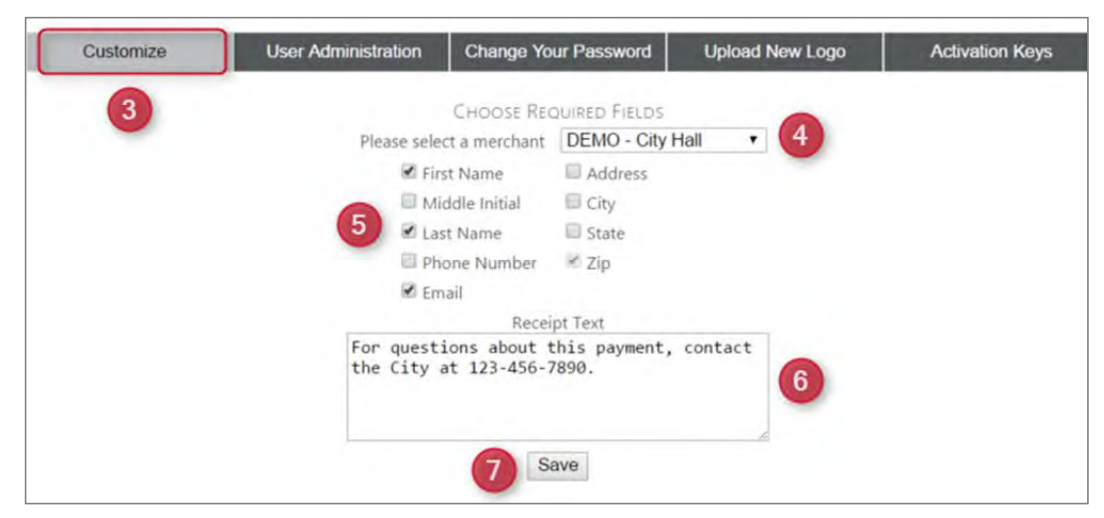The height and width of the screenshot is (518, 1104).
Task: Check the Phone Number checkbox
Action: [409, 262]
